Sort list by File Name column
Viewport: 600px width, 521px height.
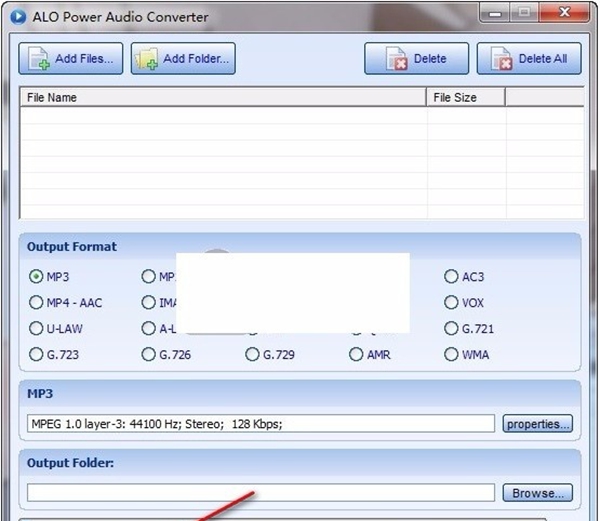[x=223, y=97]
